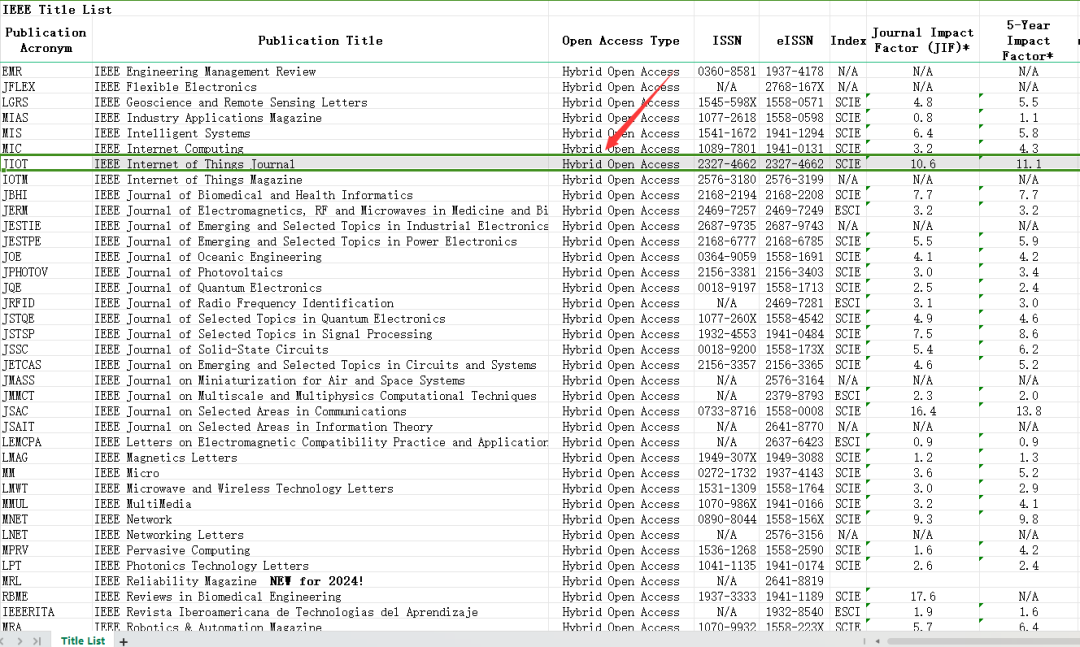Select the Index column header cell

click(848, 40)
